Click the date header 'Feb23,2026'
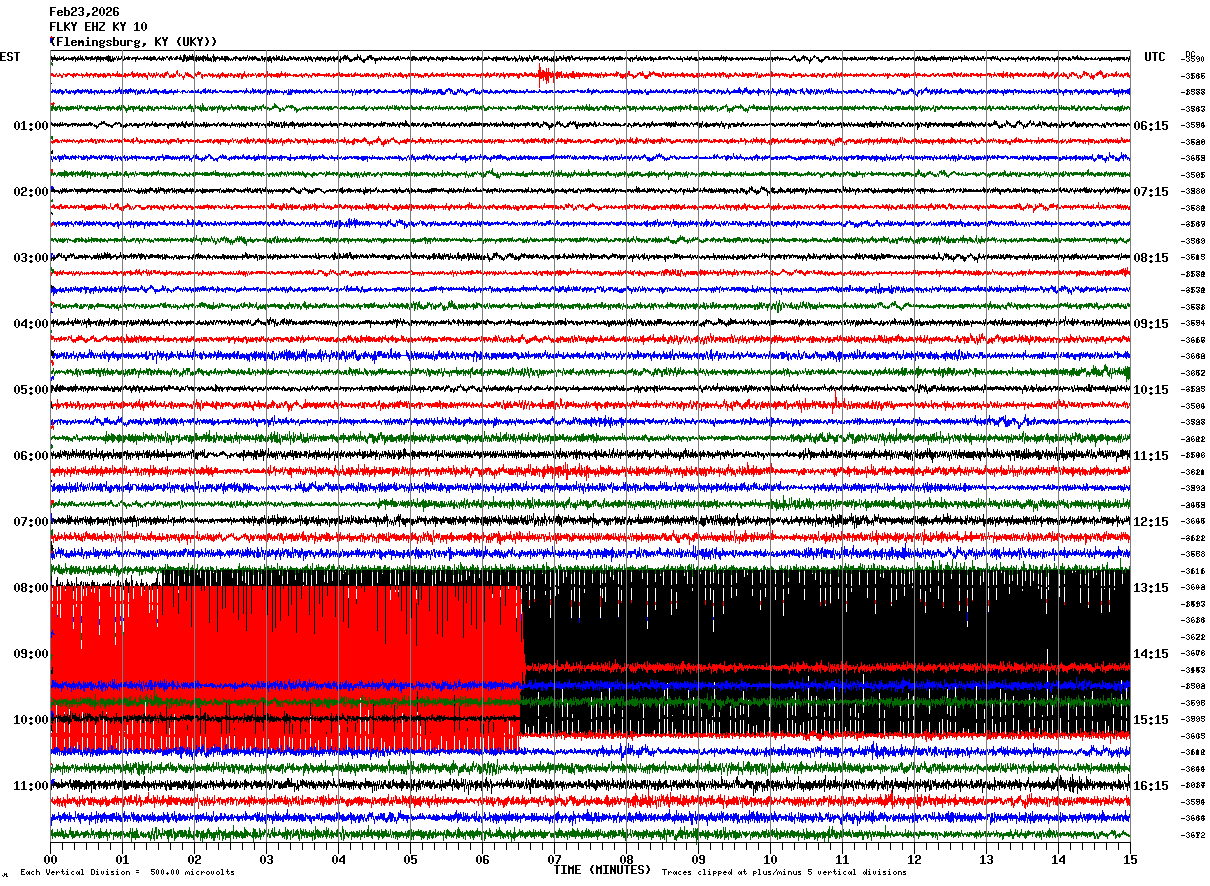 pos(84,12)
